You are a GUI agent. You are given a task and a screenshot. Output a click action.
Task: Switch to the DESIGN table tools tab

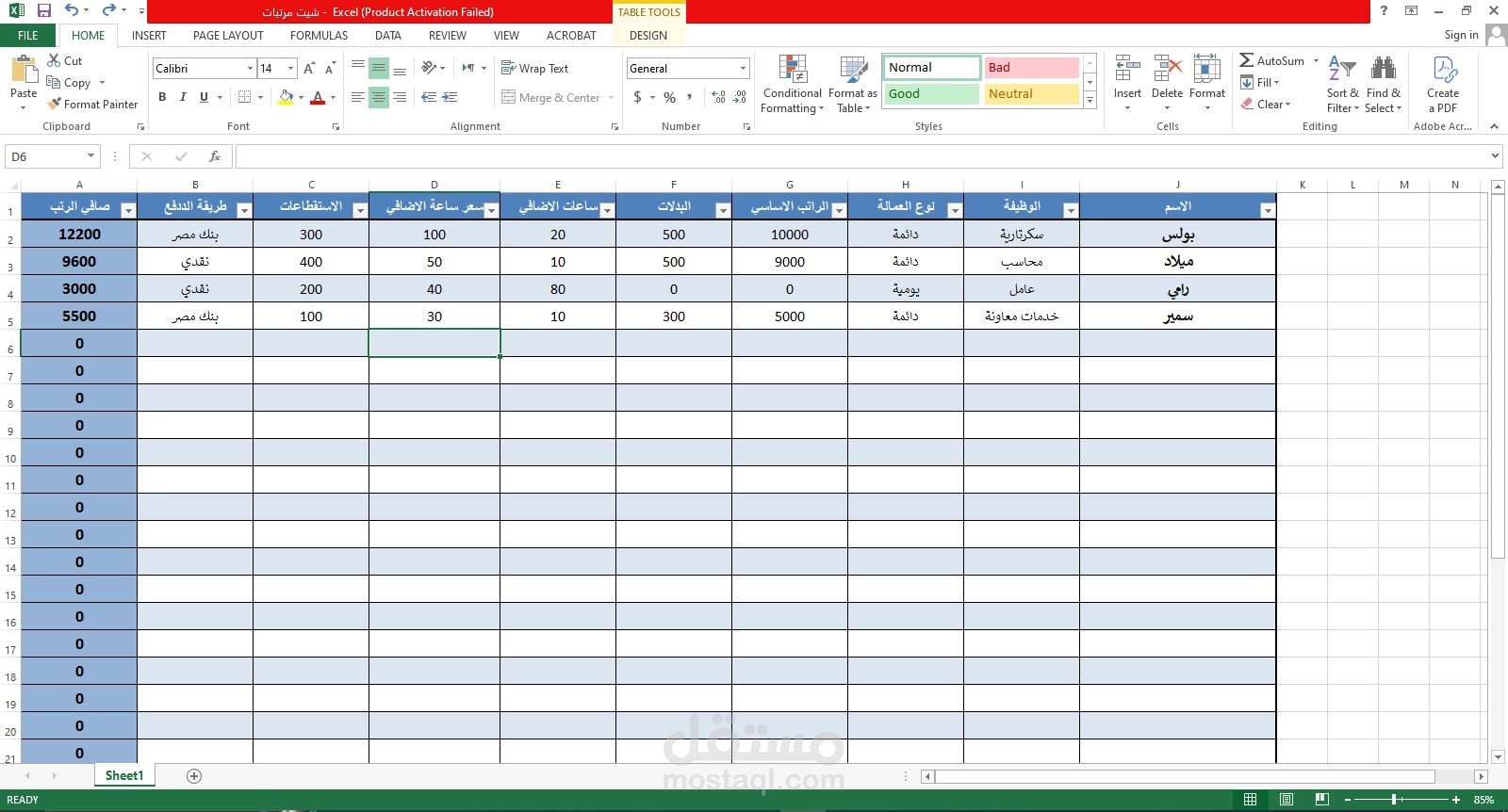coord(647,36)
